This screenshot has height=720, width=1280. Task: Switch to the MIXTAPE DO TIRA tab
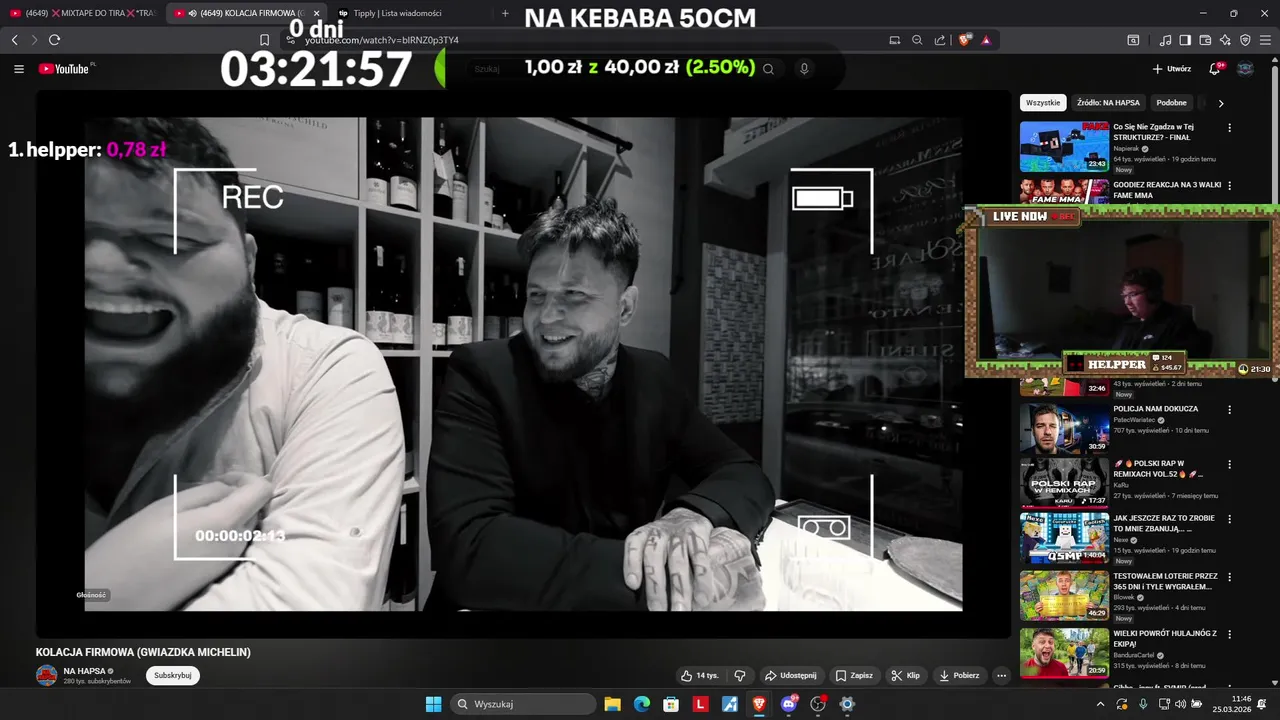pos(82,13)
